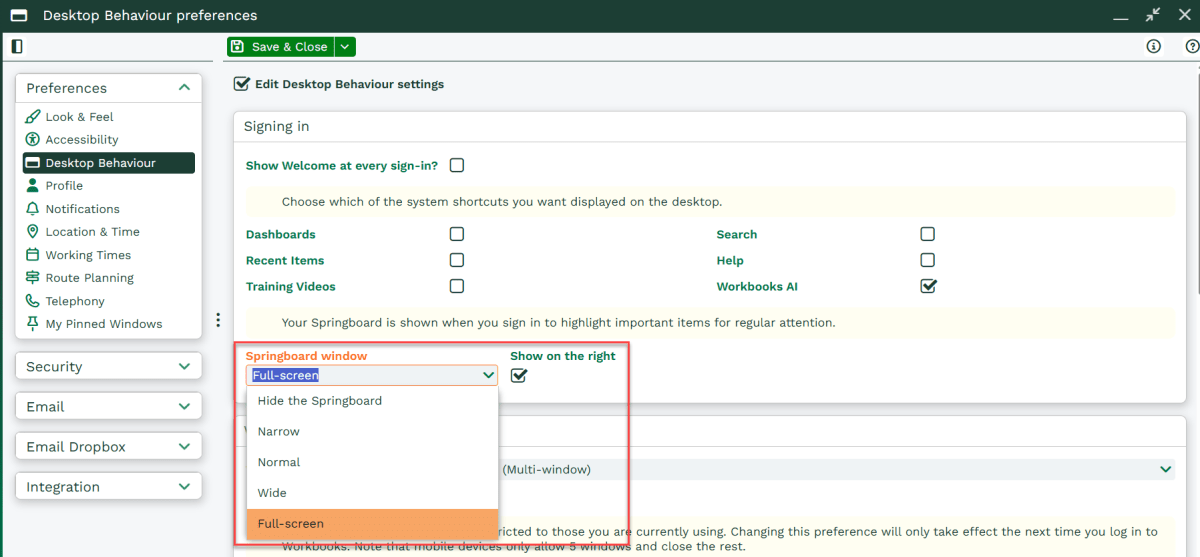Click the My Pinned Windows pin icon
Screen dimensions: 1200x557
33,323
